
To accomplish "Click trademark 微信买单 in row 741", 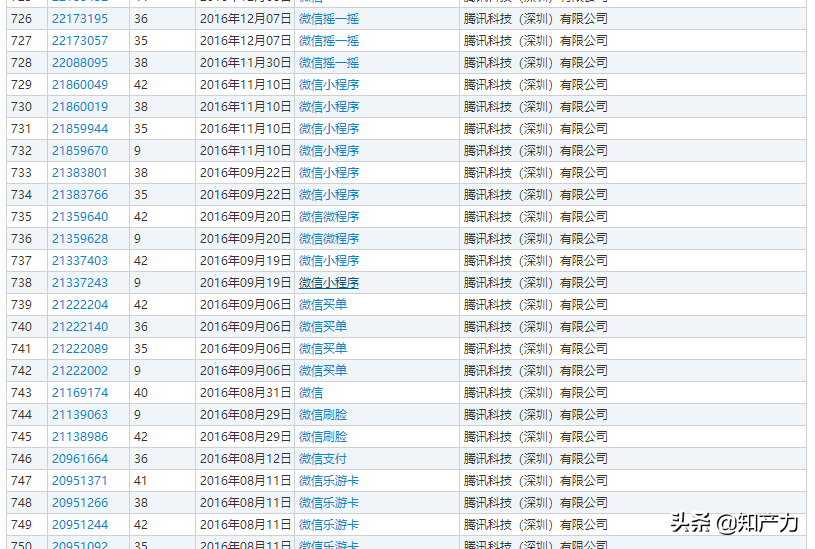I will [323, 348].
